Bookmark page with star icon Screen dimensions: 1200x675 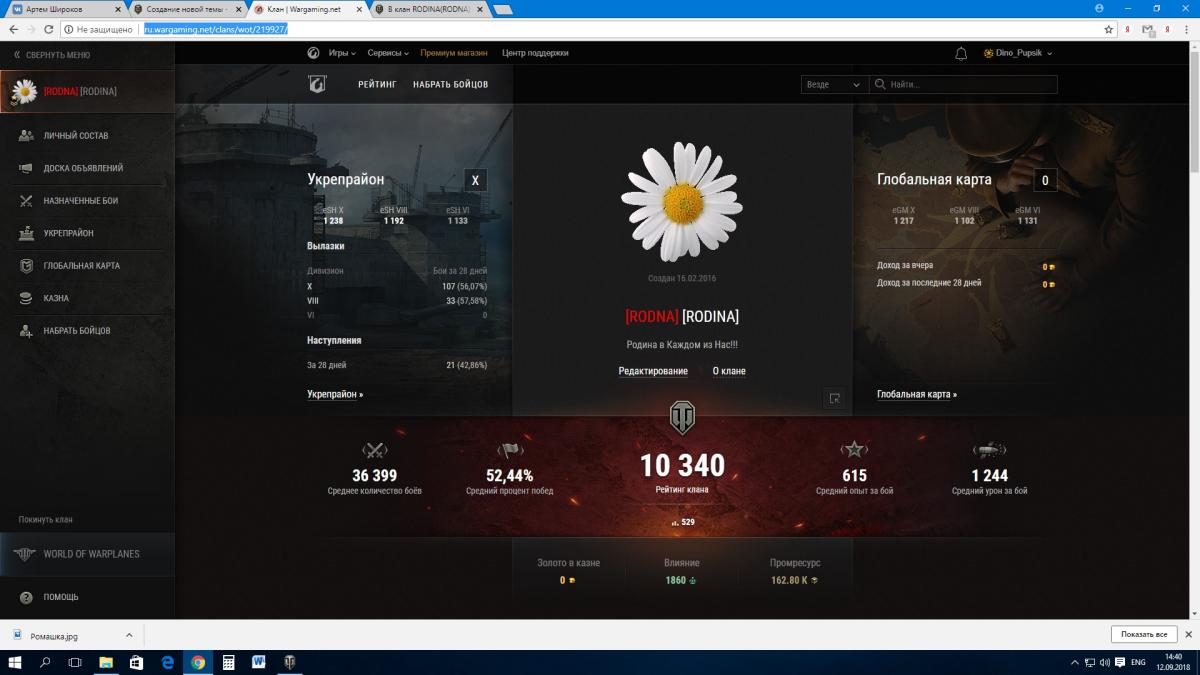click(1108, 29)
